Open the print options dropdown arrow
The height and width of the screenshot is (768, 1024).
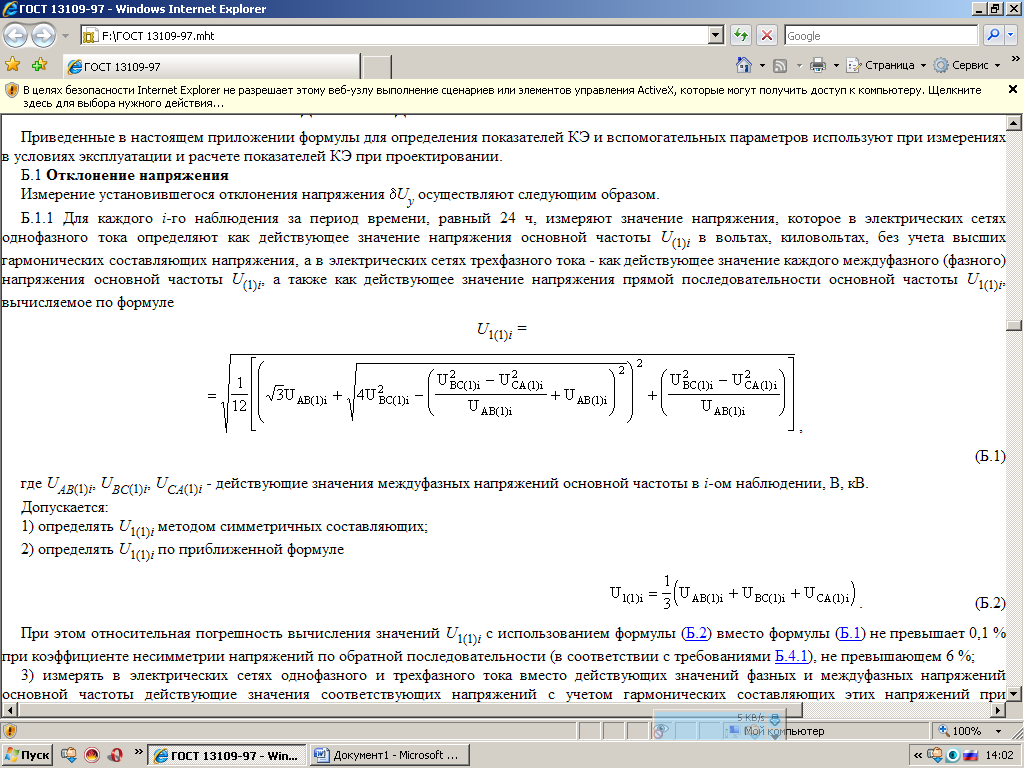[836, 65]
